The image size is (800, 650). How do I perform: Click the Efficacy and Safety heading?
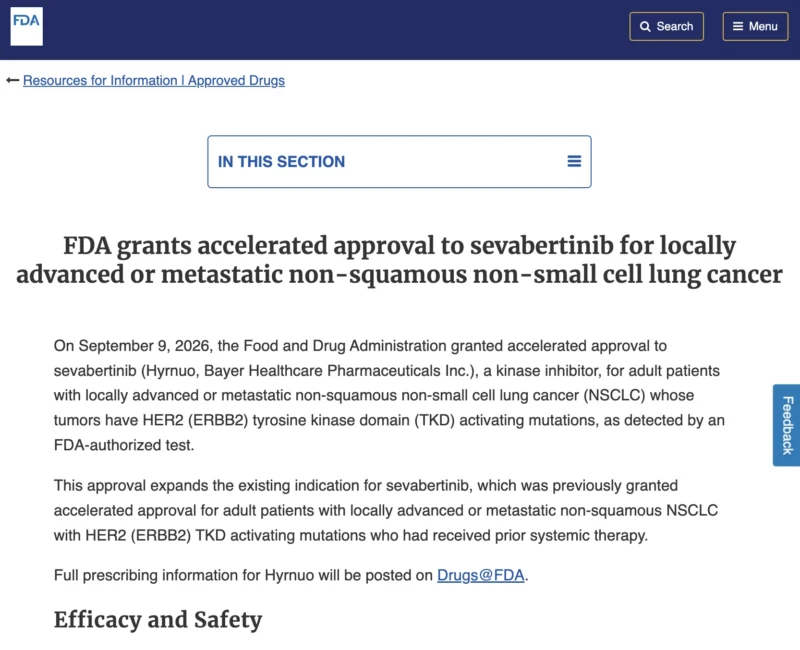pyautogui.click(x=158, y=620)
